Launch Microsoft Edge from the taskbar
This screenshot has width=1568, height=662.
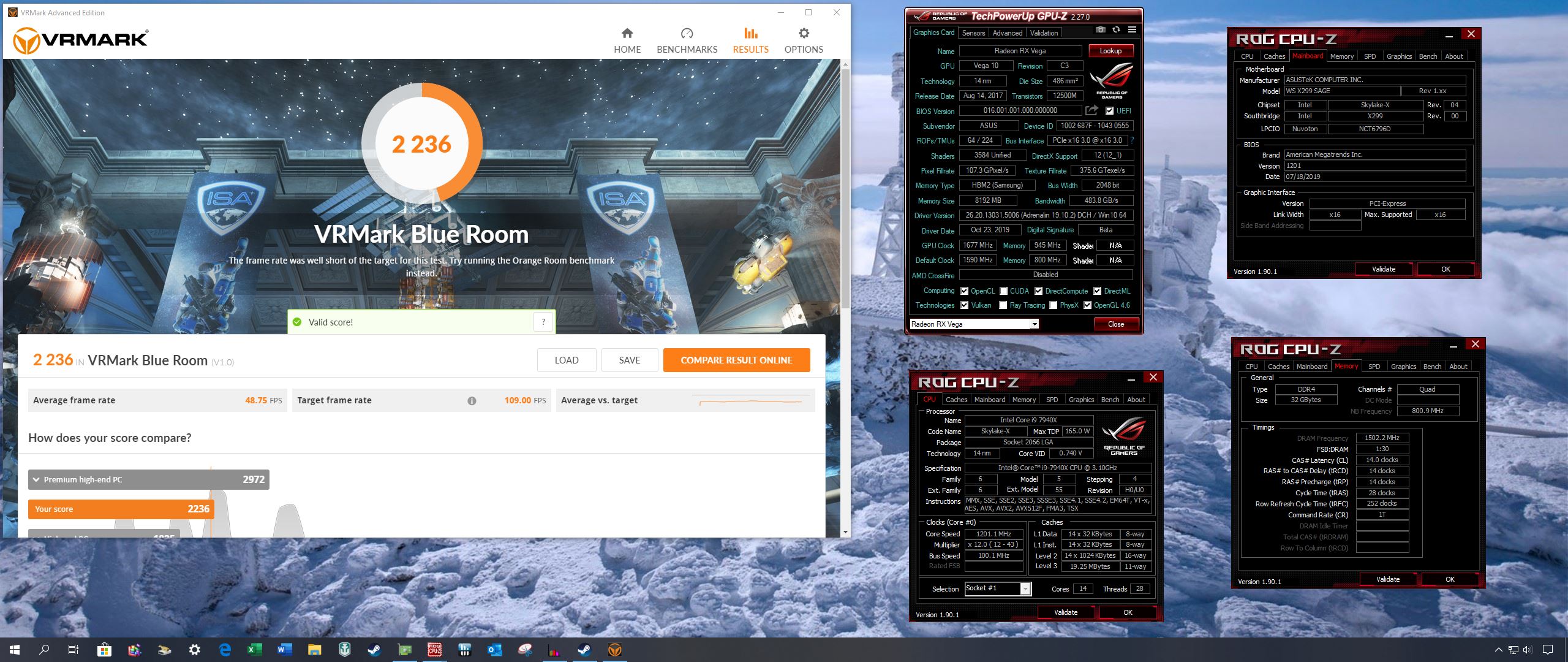coord(225,650)
